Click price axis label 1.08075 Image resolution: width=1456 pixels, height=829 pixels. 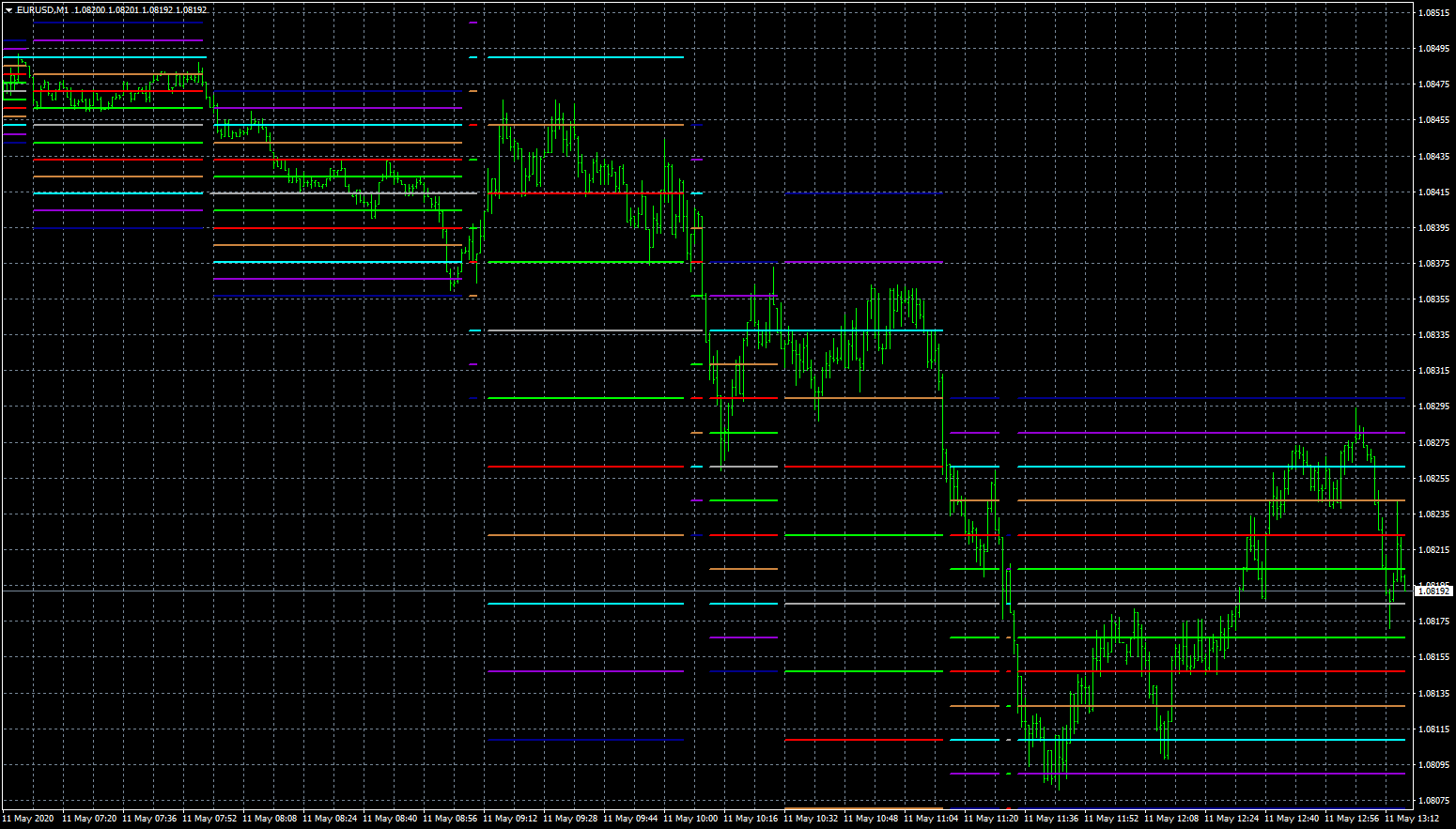[x=1433, y=801]
